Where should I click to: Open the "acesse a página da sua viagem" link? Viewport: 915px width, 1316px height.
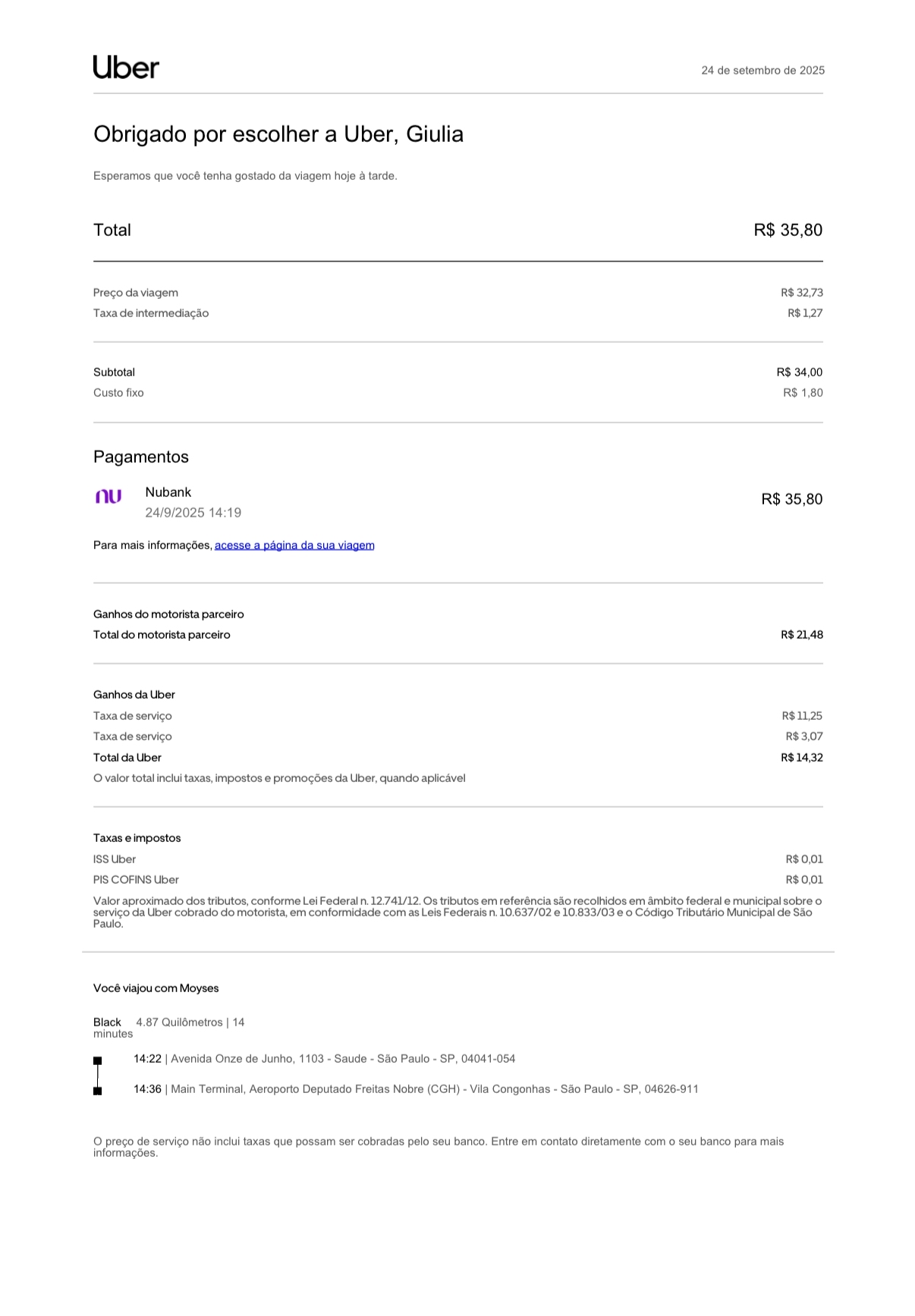point(294,545)
